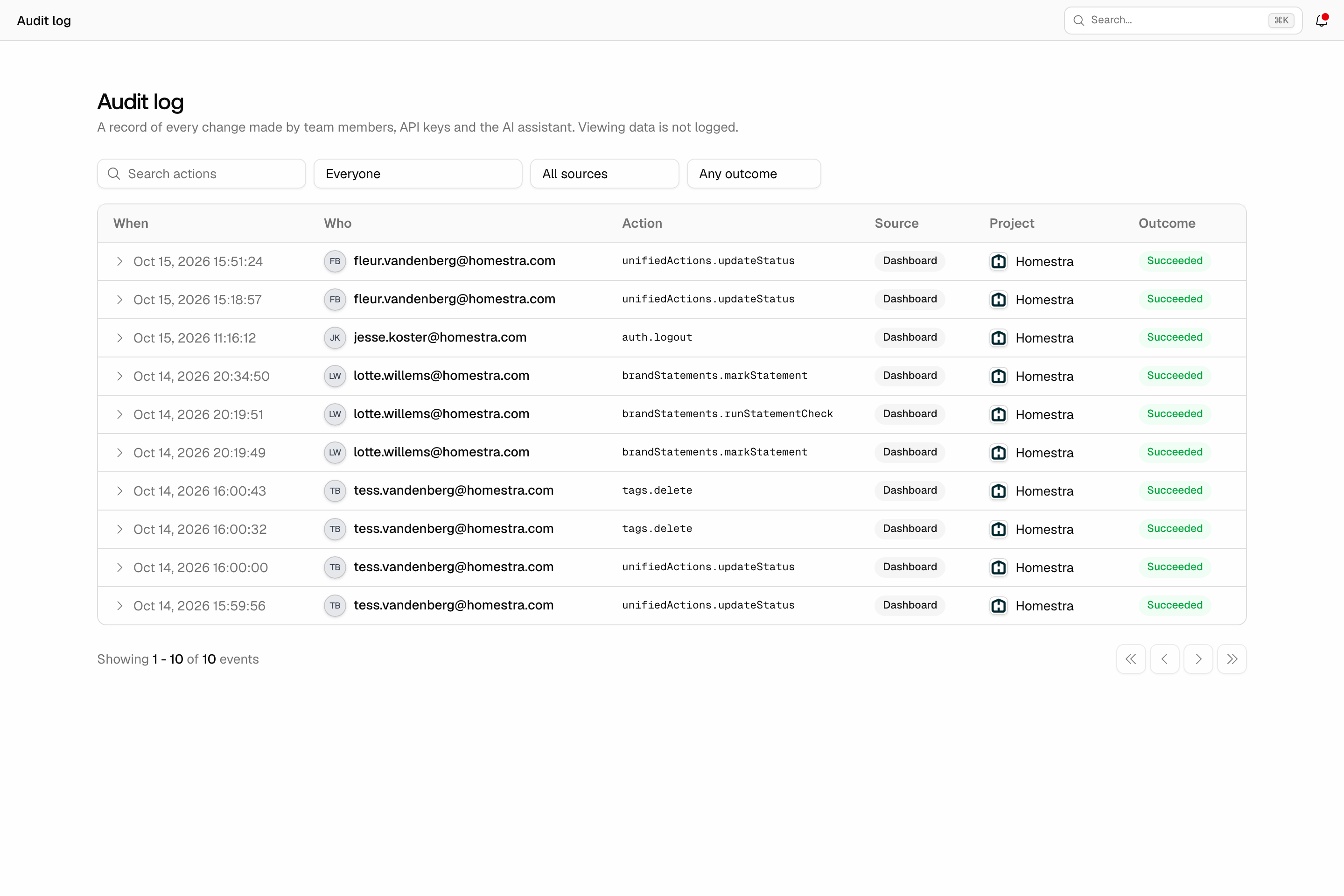Click the Action column header

642,224
